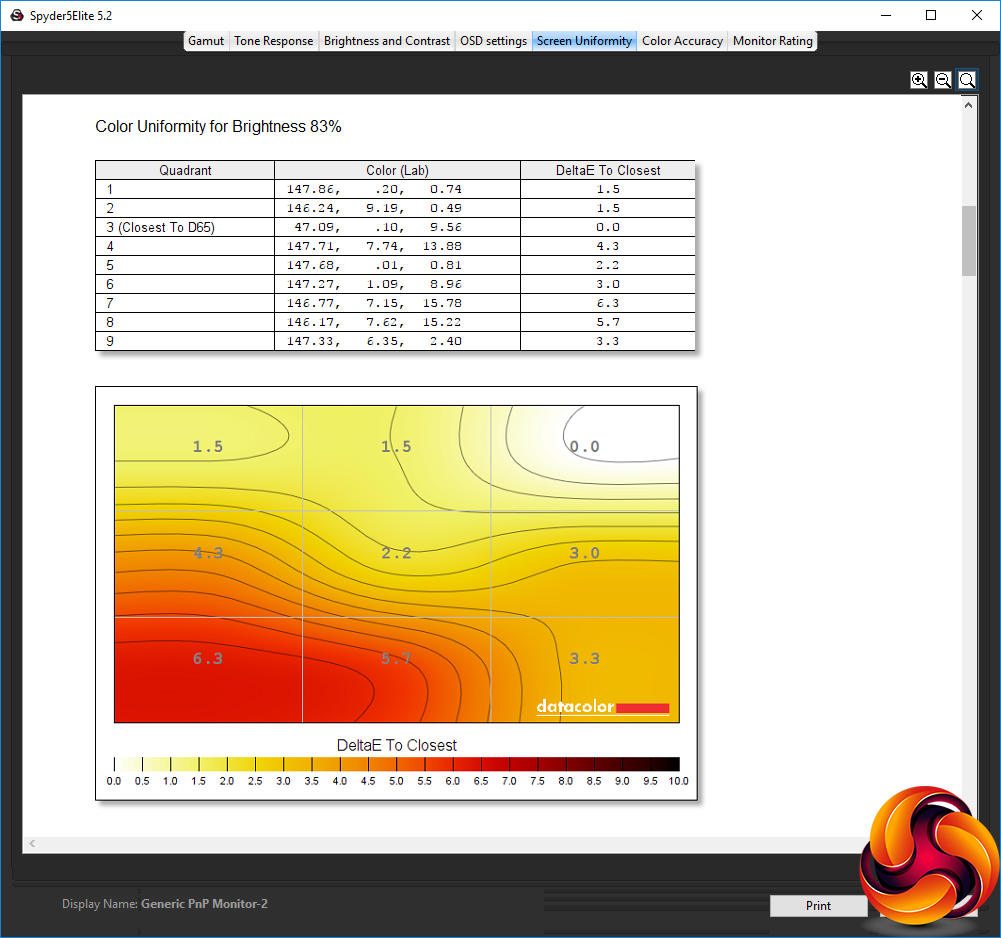Click the DeltaE cell showing 6.3 in table
Screen dimensions: 1001x938
point(608,303)
